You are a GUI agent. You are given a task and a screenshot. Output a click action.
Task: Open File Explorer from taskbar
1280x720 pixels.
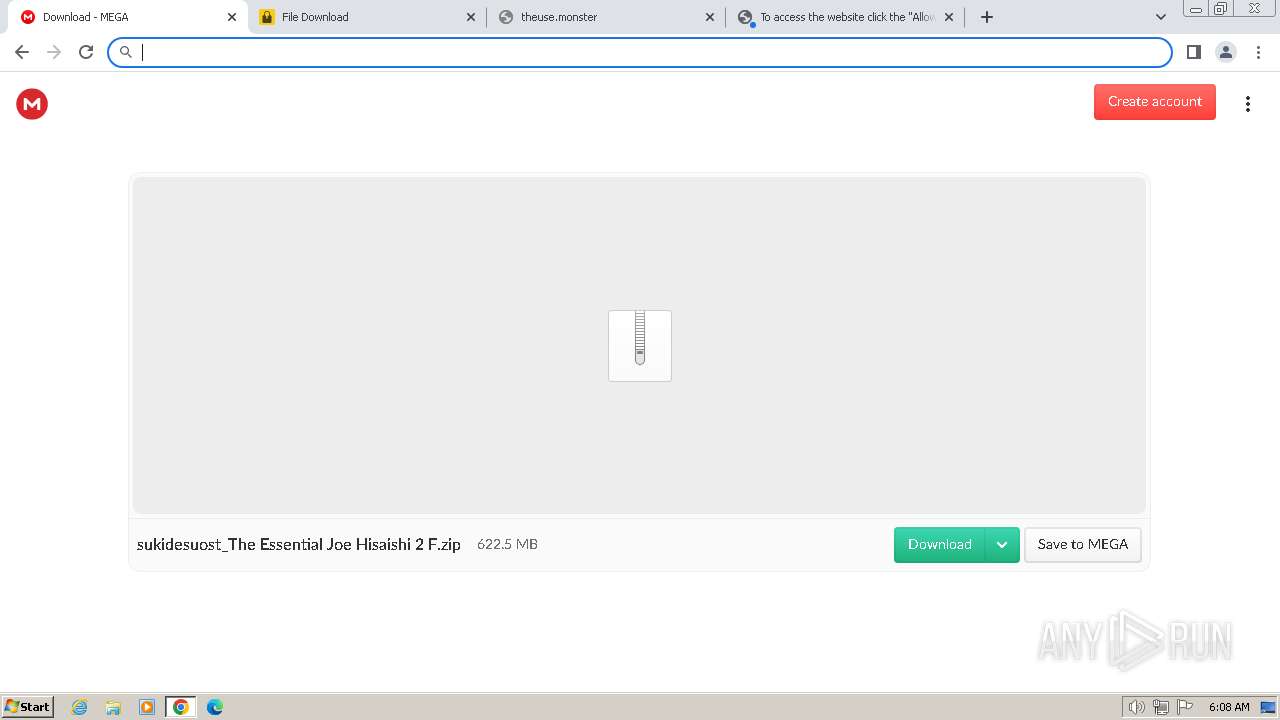pos(113,707)
